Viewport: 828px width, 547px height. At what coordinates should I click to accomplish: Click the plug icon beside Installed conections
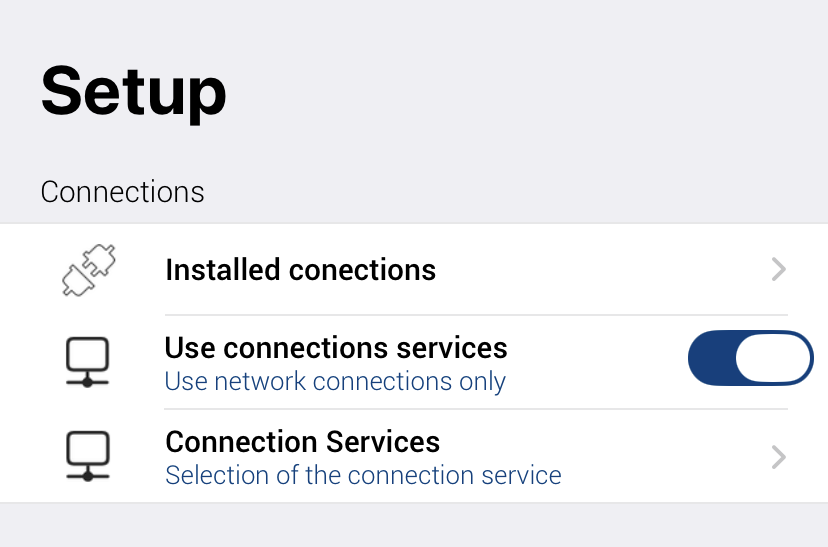click(88, 270)
